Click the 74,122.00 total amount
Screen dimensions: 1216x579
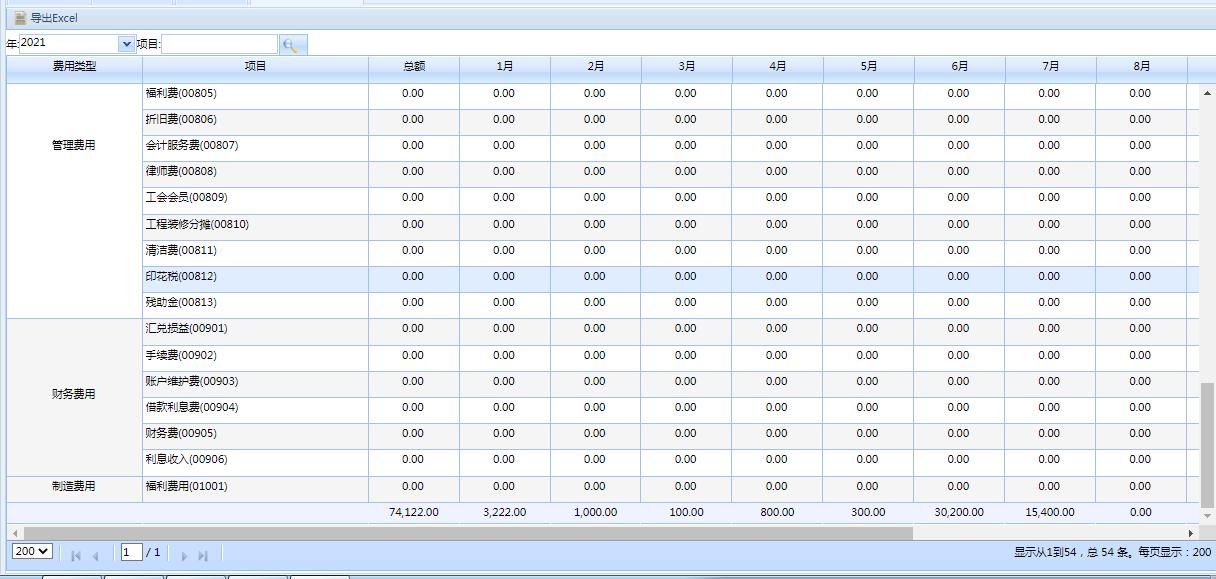tap(414, 512)
